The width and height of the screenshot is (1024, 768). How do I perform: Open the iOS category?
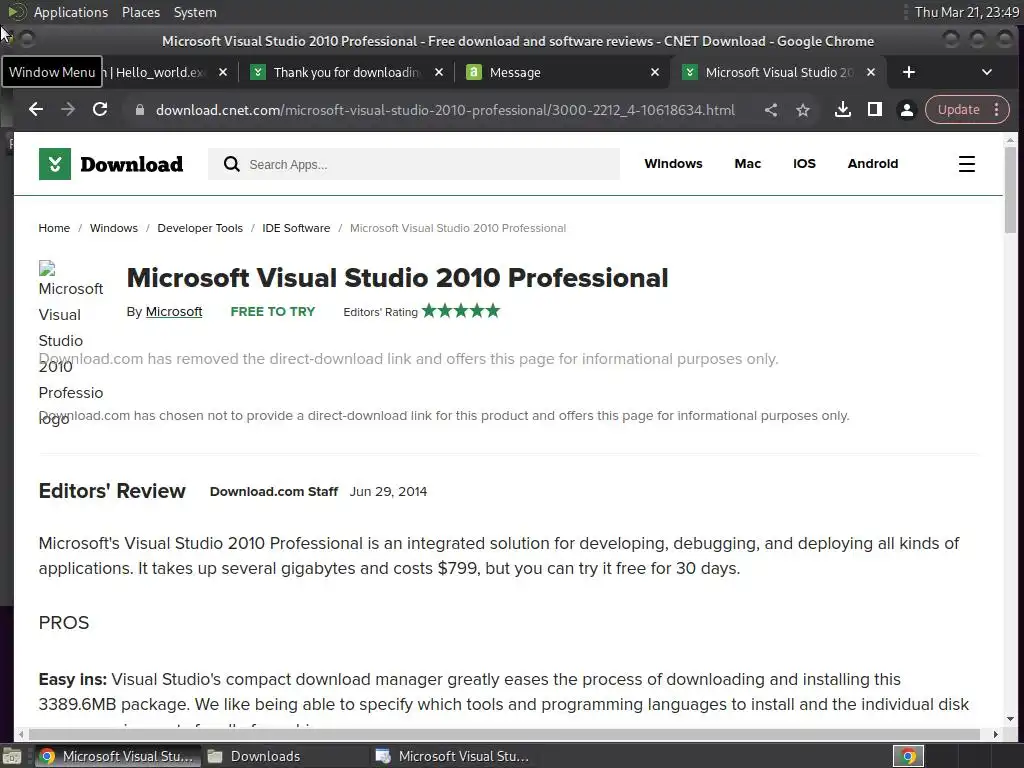(x=804, y=164)
